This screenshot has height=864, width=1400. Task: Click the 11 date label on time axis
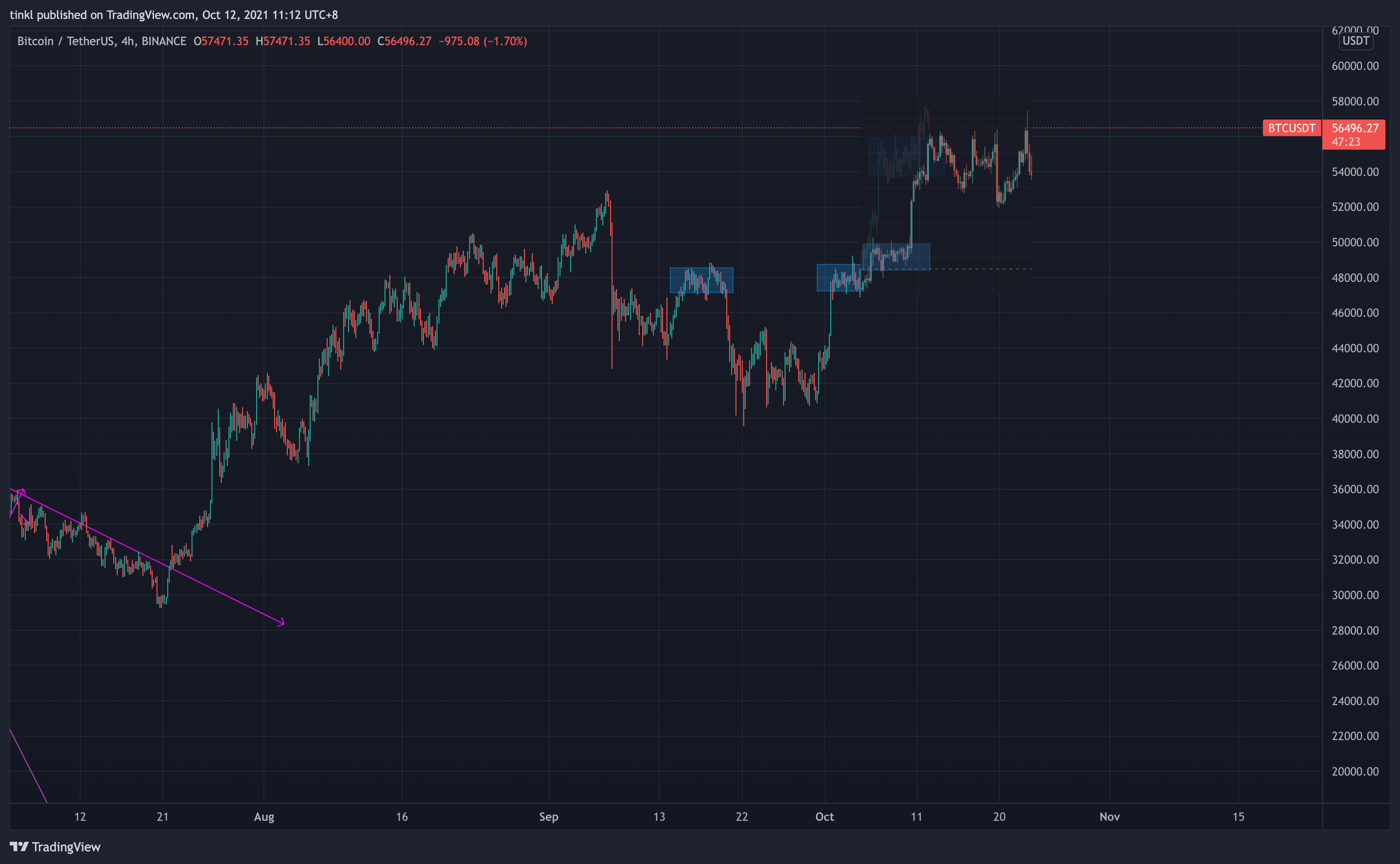[916, 816]
